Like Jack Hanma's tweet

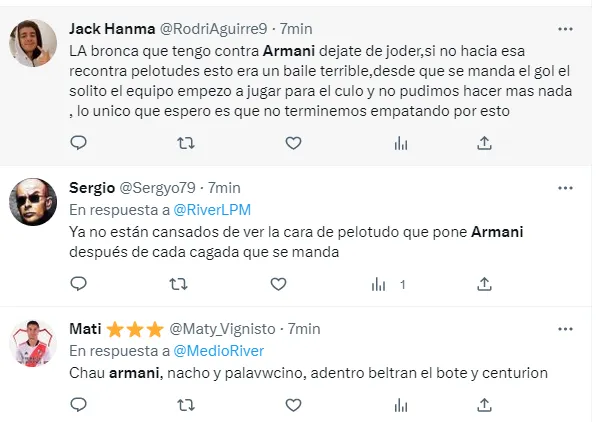(x=293, y=143)
